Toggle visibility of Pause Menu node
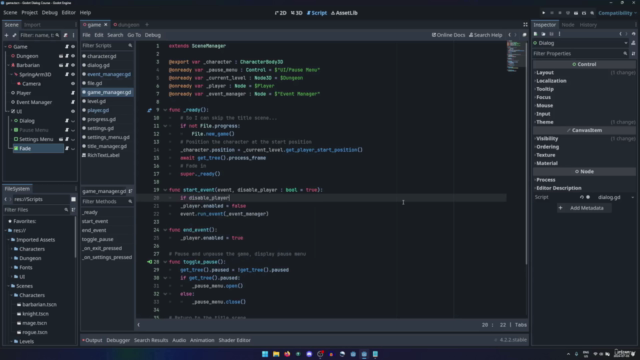 pos(73,130)
